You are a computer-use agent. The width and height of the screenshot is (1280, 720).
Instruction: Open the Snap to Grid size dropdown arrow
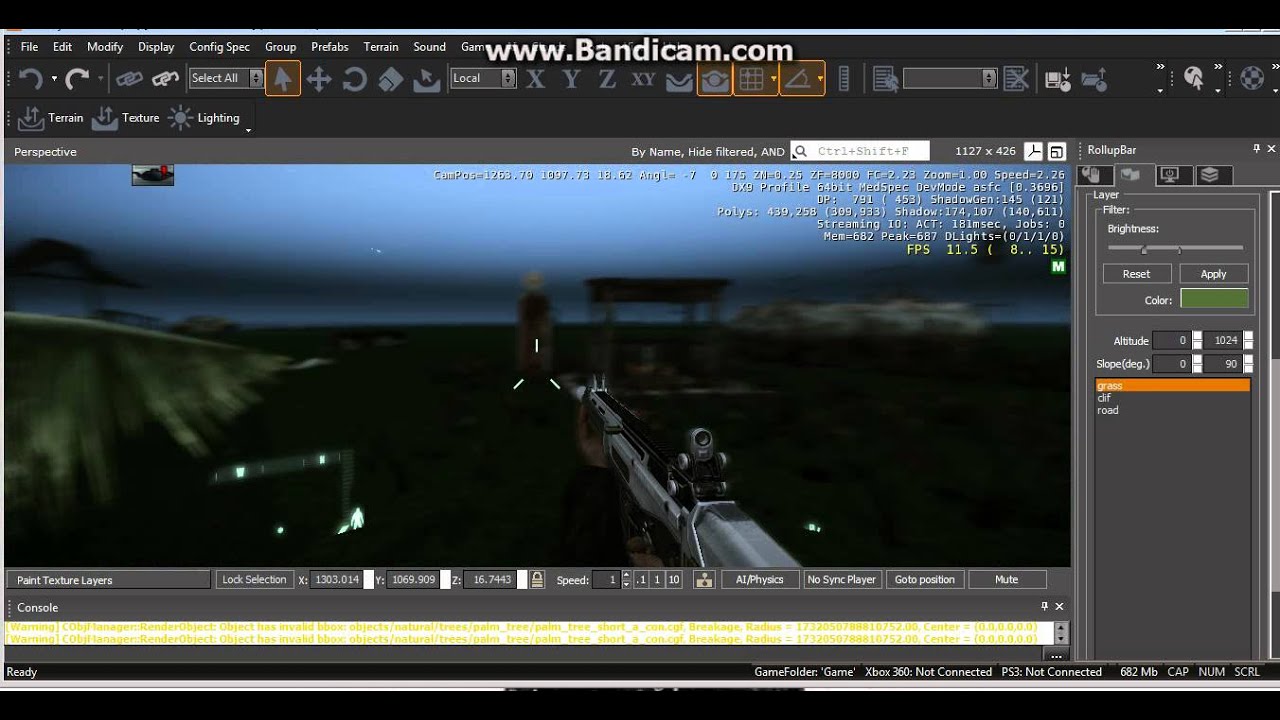point(773,78)
